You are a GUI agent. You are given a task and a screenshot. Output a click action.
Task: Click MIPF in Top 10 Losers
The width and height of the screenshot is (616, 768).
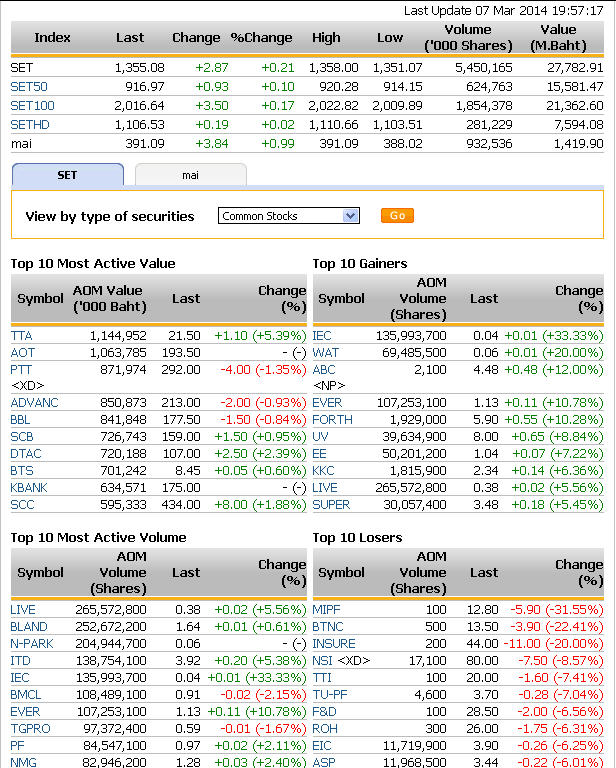coord(326,609)
